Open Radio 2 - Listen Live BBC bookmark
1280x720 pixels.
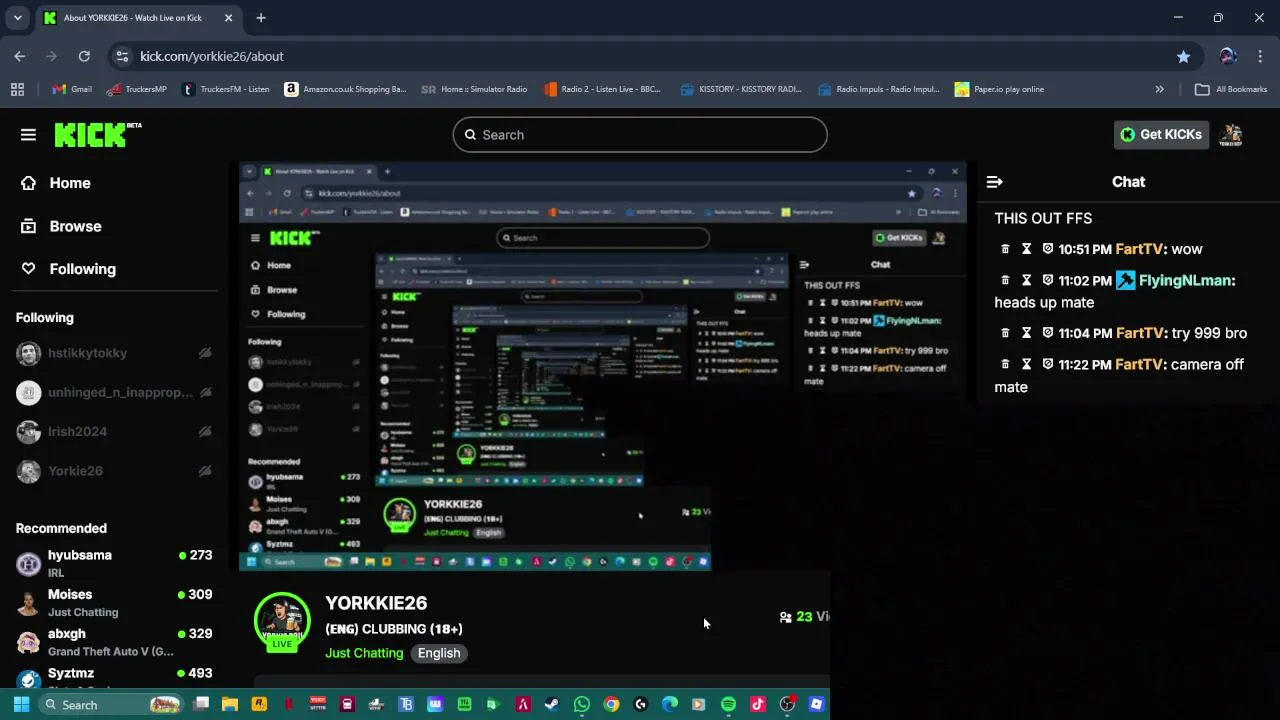click(x=603, y=89)
